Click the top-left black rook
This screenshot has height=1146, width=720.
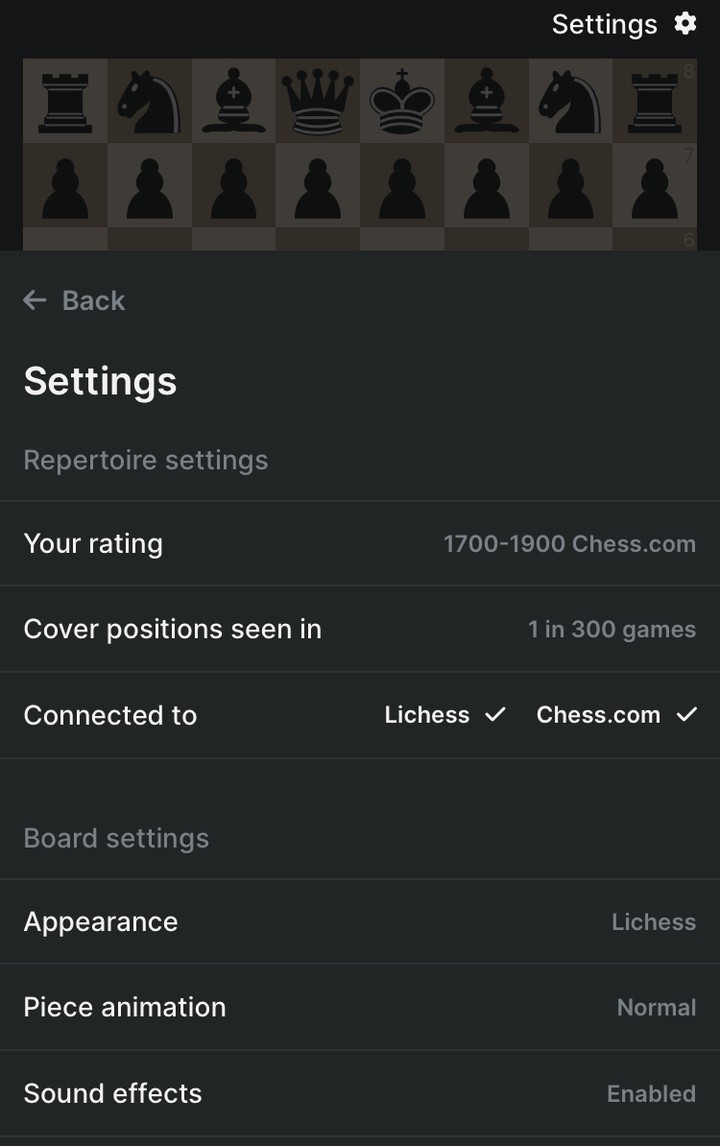click(65, 102)
